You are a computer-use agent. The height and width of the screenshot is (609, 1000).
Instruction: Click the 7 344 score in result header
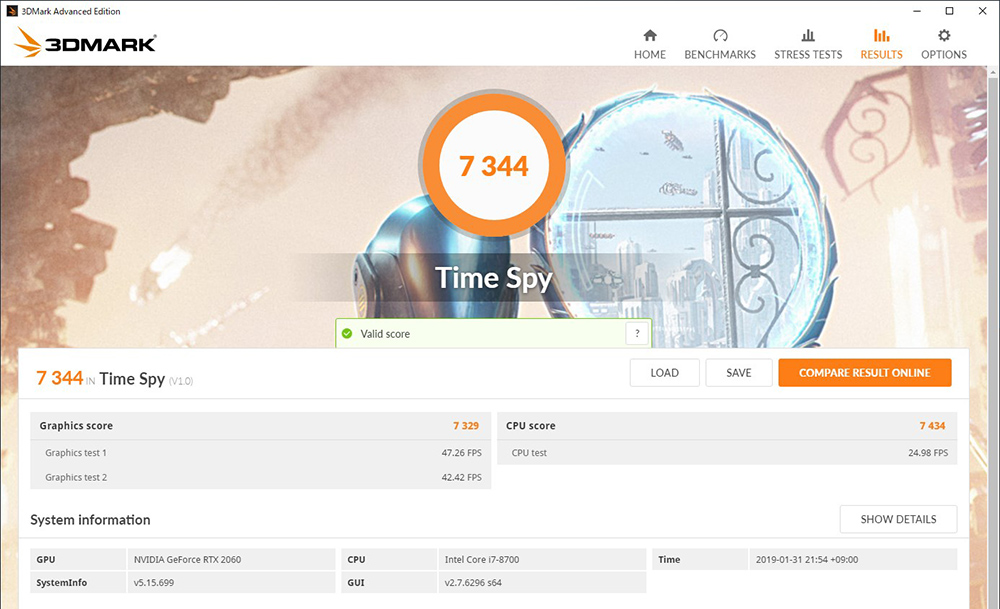pos(59,378)
